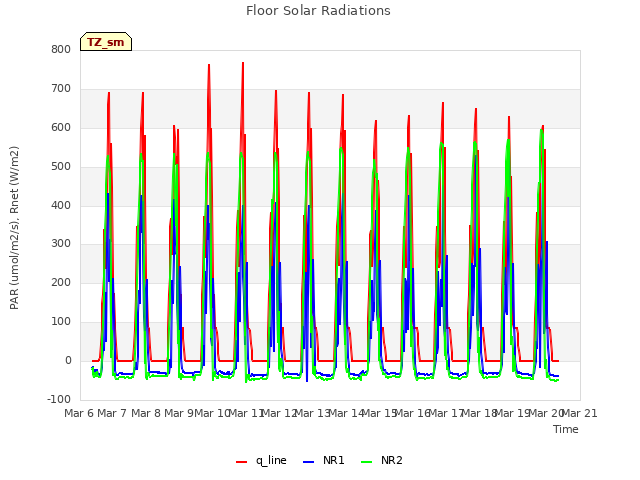Click y-axis tick value 100

[61, 322]
